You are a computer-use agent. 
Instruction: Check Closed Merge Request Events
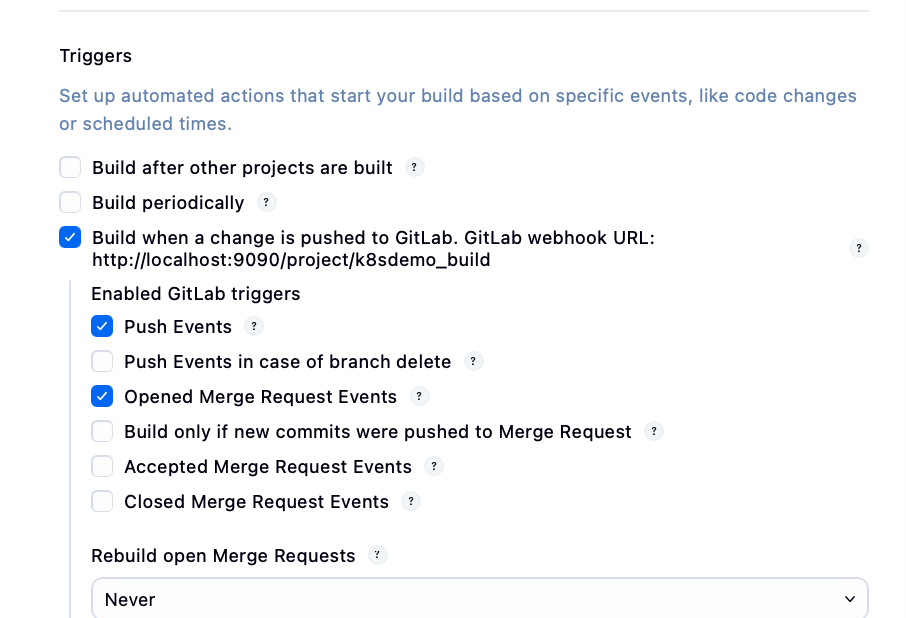[x=102, y=501]
